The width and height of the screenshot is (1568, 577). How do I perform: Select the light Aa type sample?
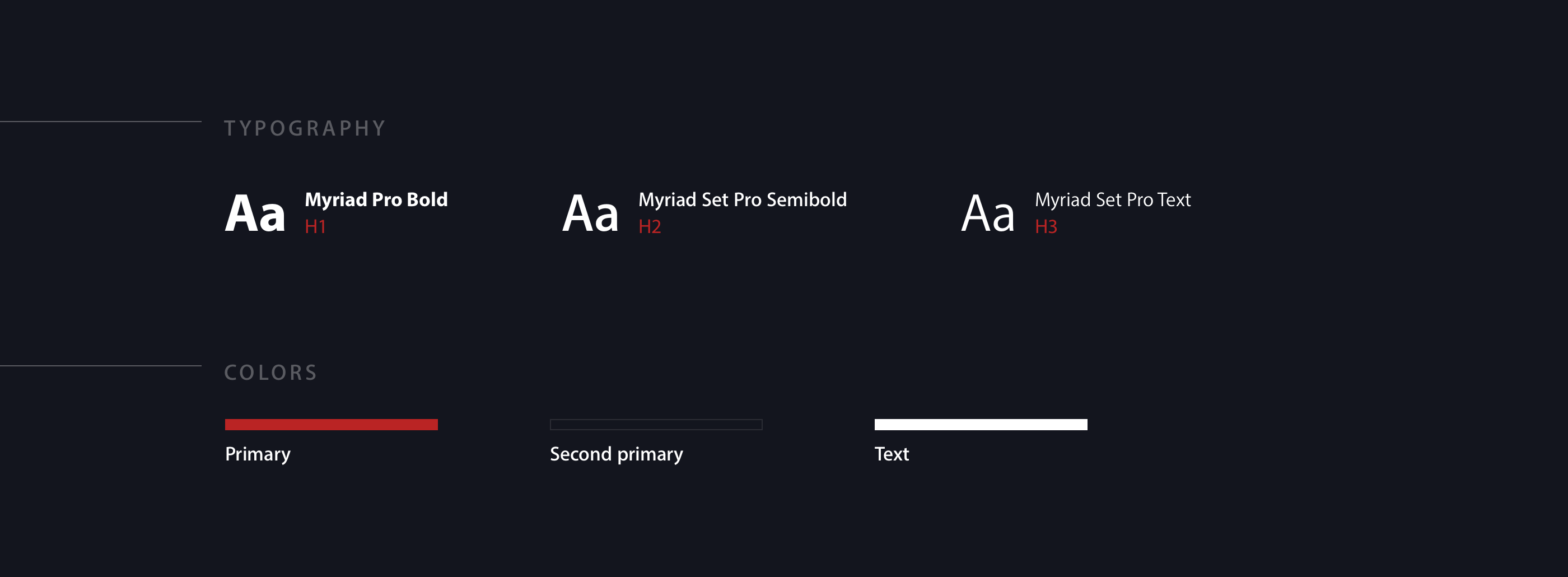pos(988,213)
